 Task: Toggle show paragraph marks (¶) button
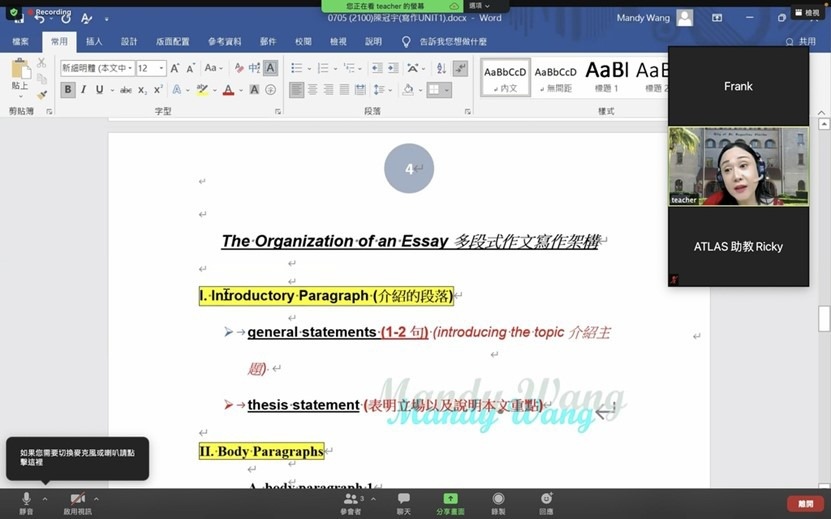[x=461, y=68]
